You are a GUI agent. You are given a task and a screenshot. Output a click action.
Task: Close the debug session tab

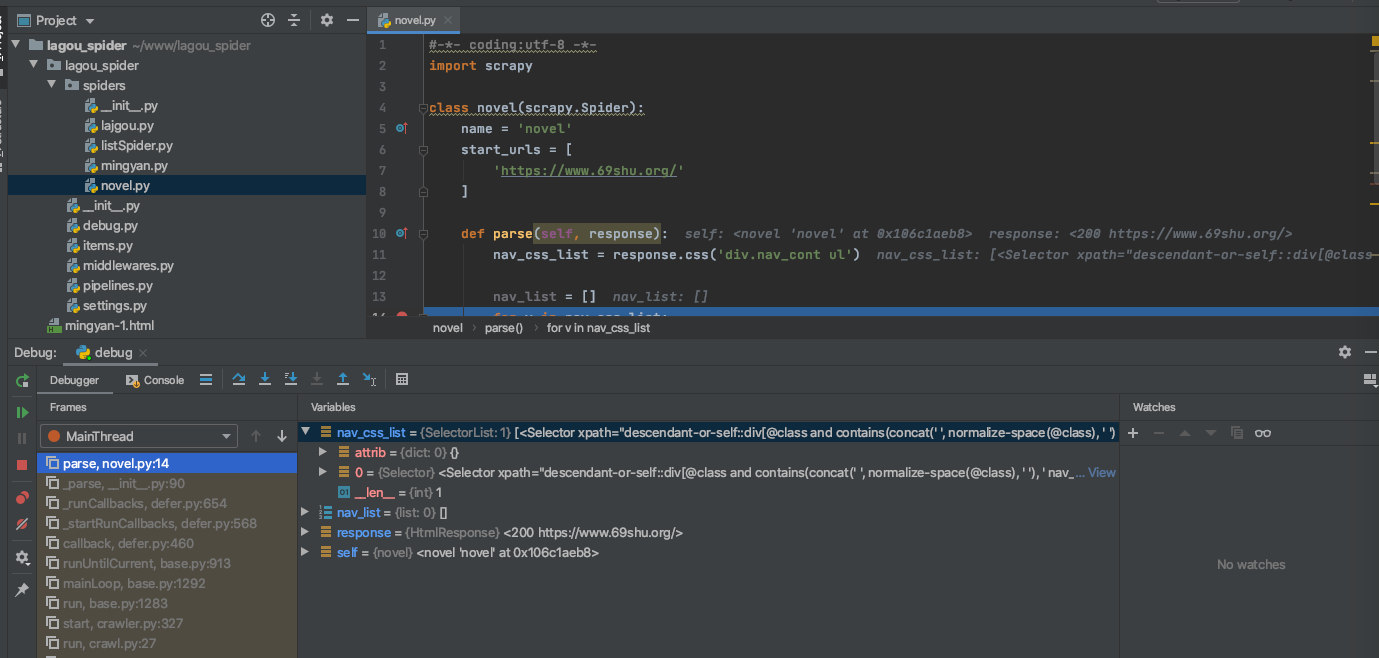pyautogui.click(x=143, y=353)
